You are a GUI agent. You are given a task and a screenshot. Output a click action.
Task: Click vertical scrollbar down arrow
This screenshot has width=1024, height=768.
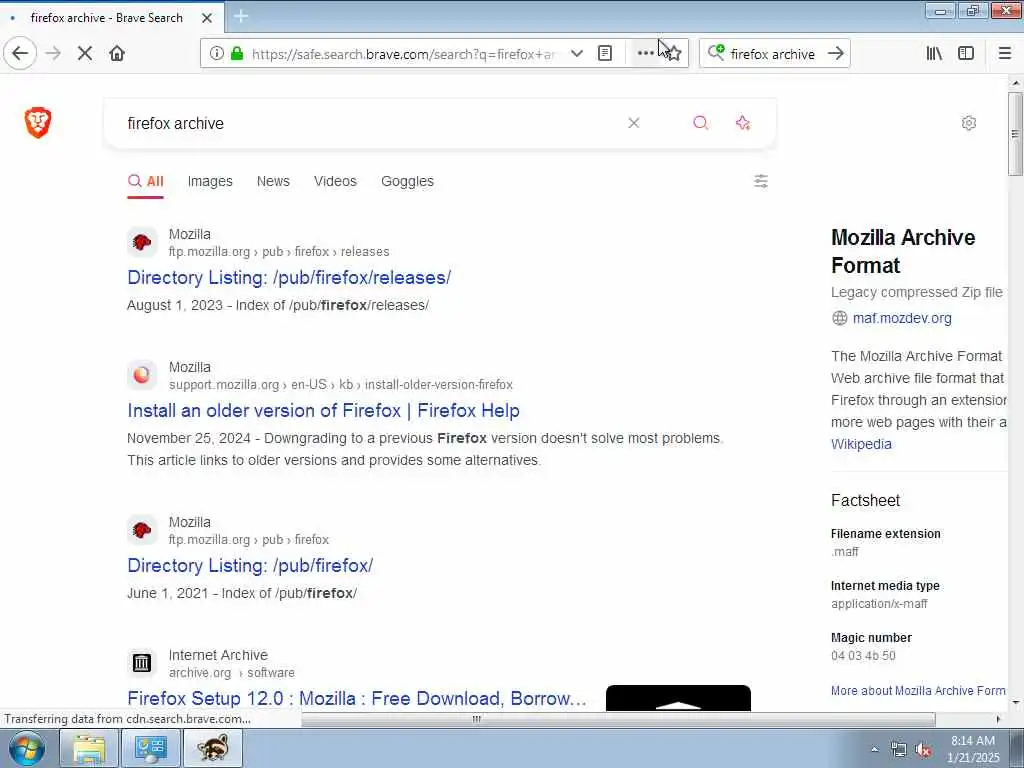[x=1015, y=703]
